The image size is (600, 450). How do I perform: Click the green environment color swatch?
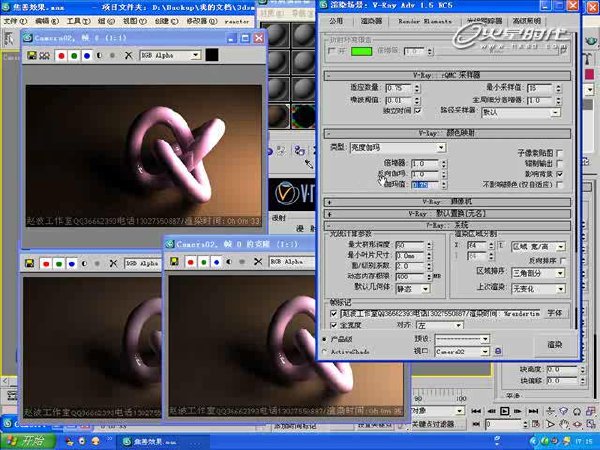pos(362,51)
